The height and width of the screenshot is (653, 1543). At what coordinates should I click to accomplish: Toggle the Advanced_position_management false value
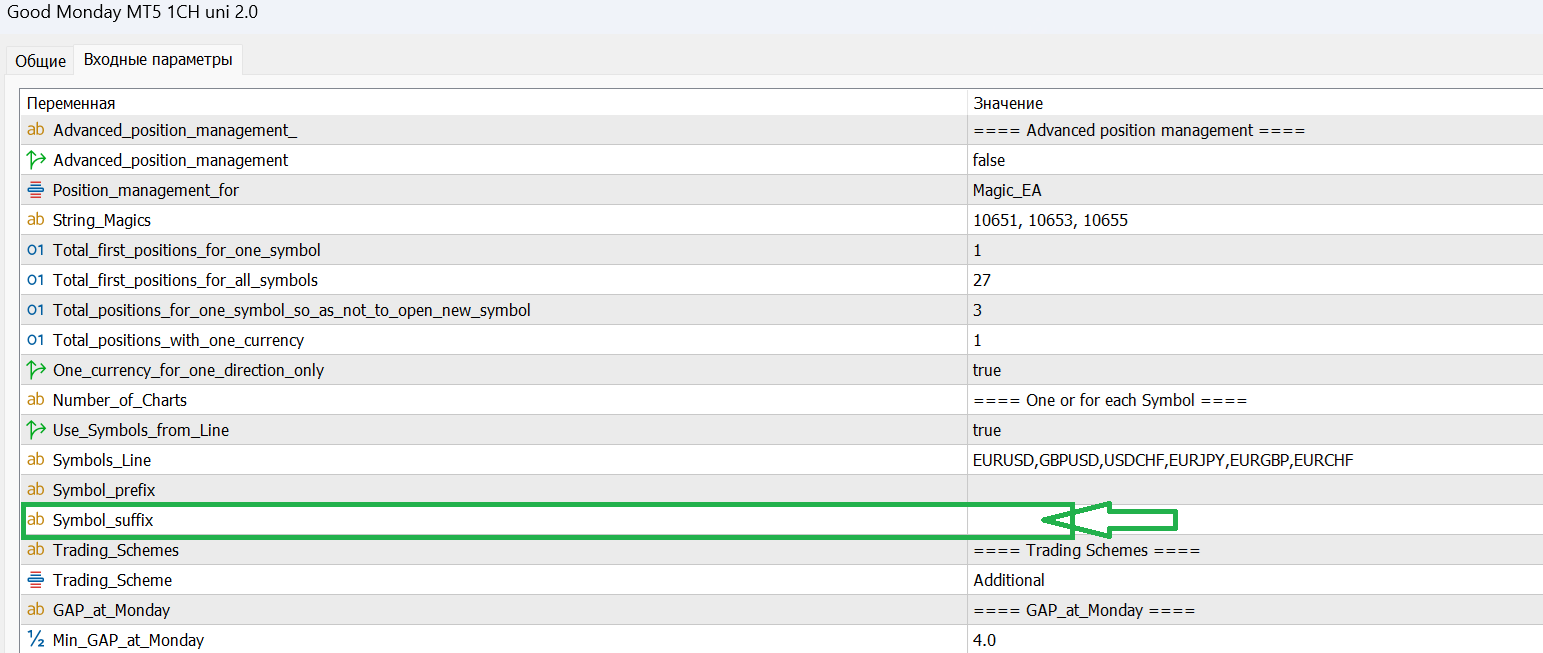(x=1255, y=160)
